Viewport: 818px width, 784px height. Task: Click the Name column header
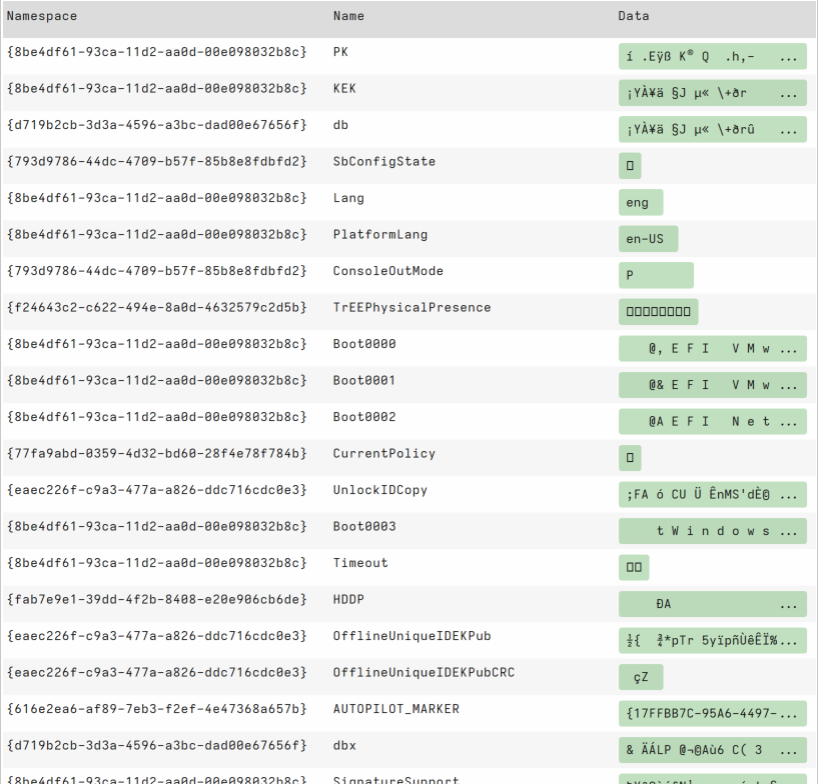pos(348,16)
